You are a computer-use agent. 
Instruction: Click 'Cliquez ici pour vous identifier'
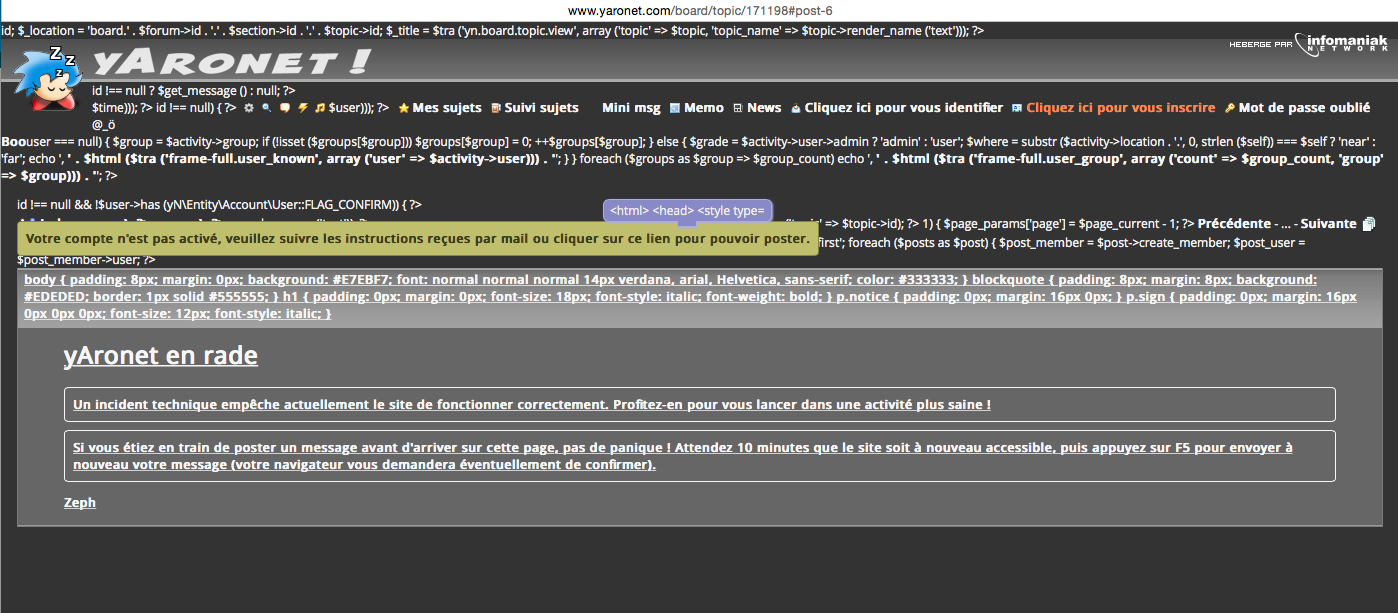pyautogui.click(x=904, y=108)
